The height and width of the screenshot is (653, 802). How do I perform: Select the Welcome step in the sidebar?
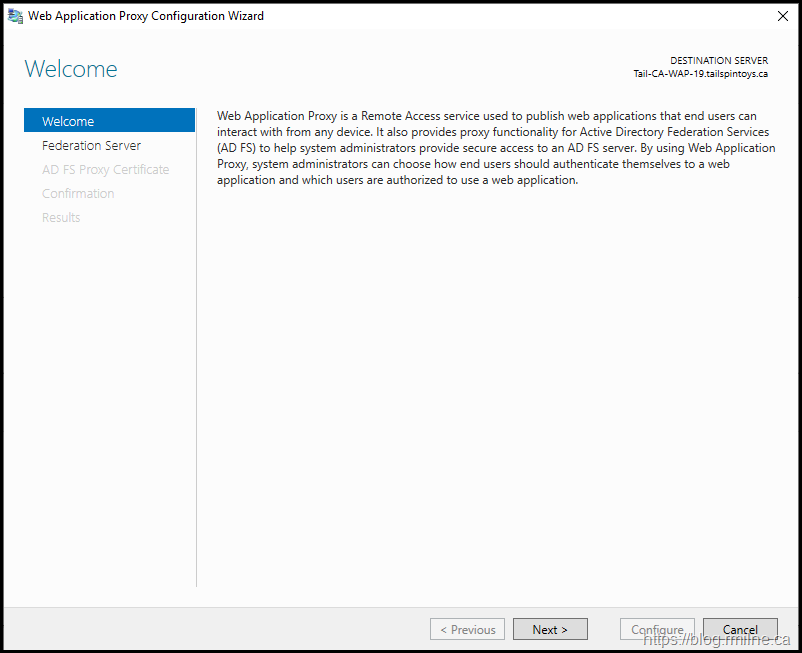tap(109, 121)
